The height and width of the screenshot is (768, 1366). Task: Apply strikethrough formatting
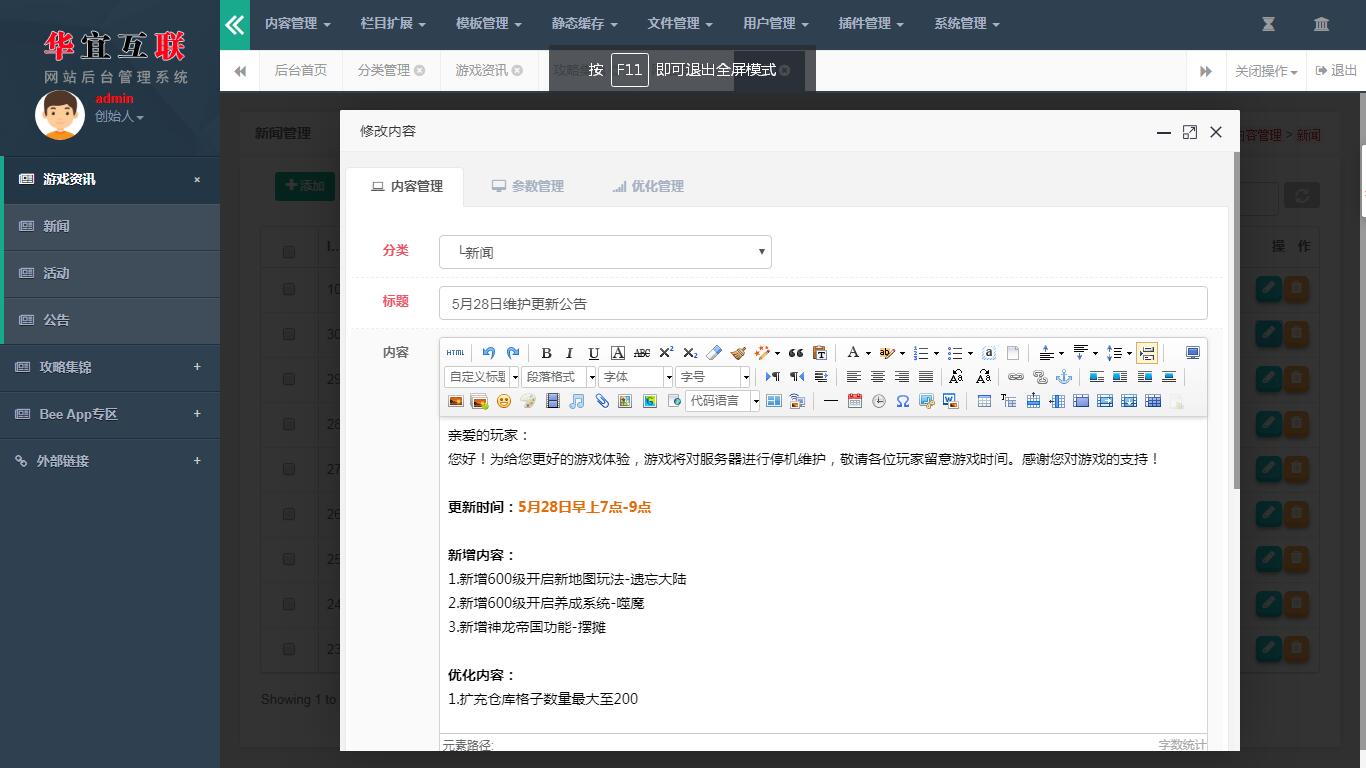(x=642, y=353)
